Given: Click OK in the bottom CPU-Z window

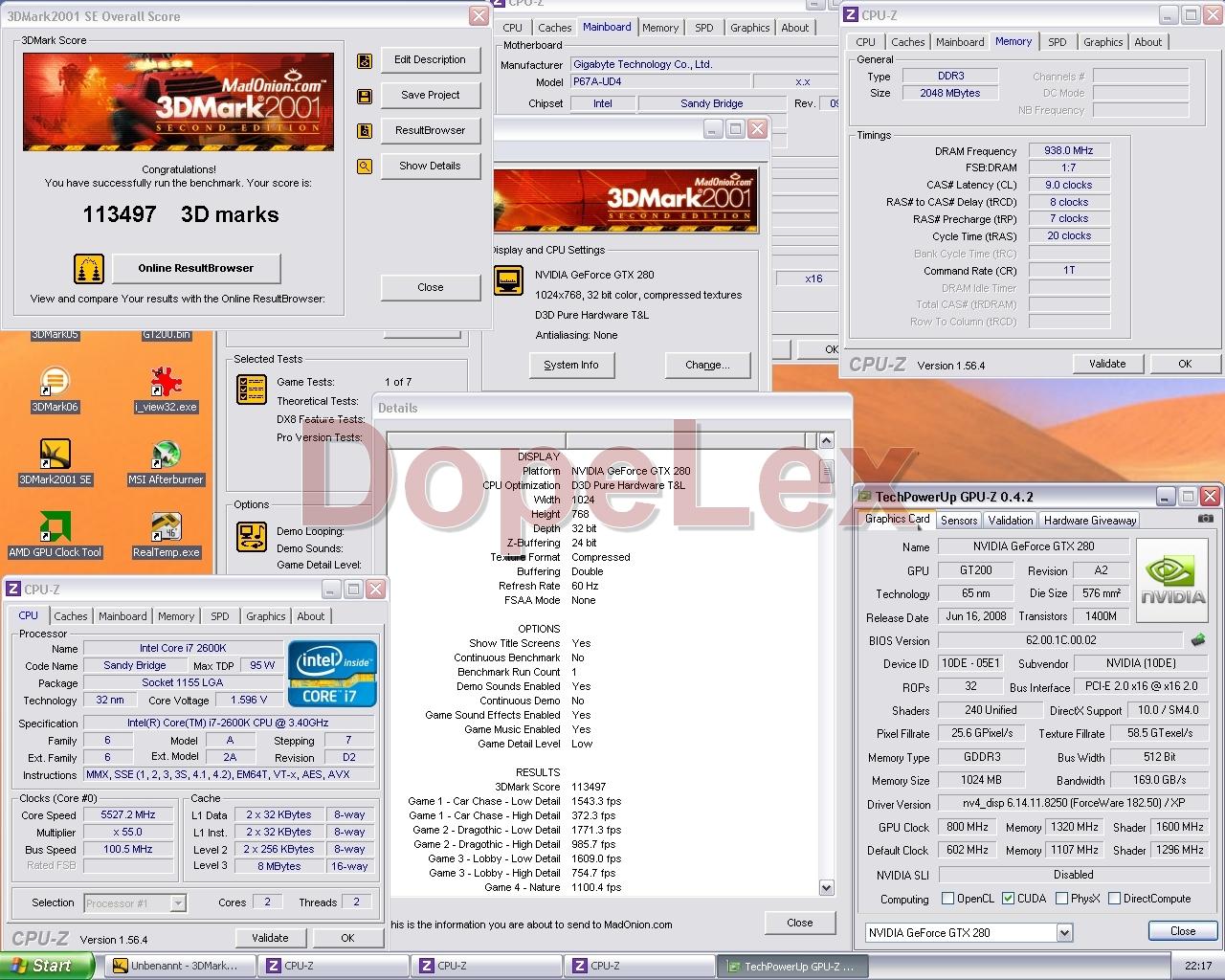Looking at the screenshot, I should [347, 938].
